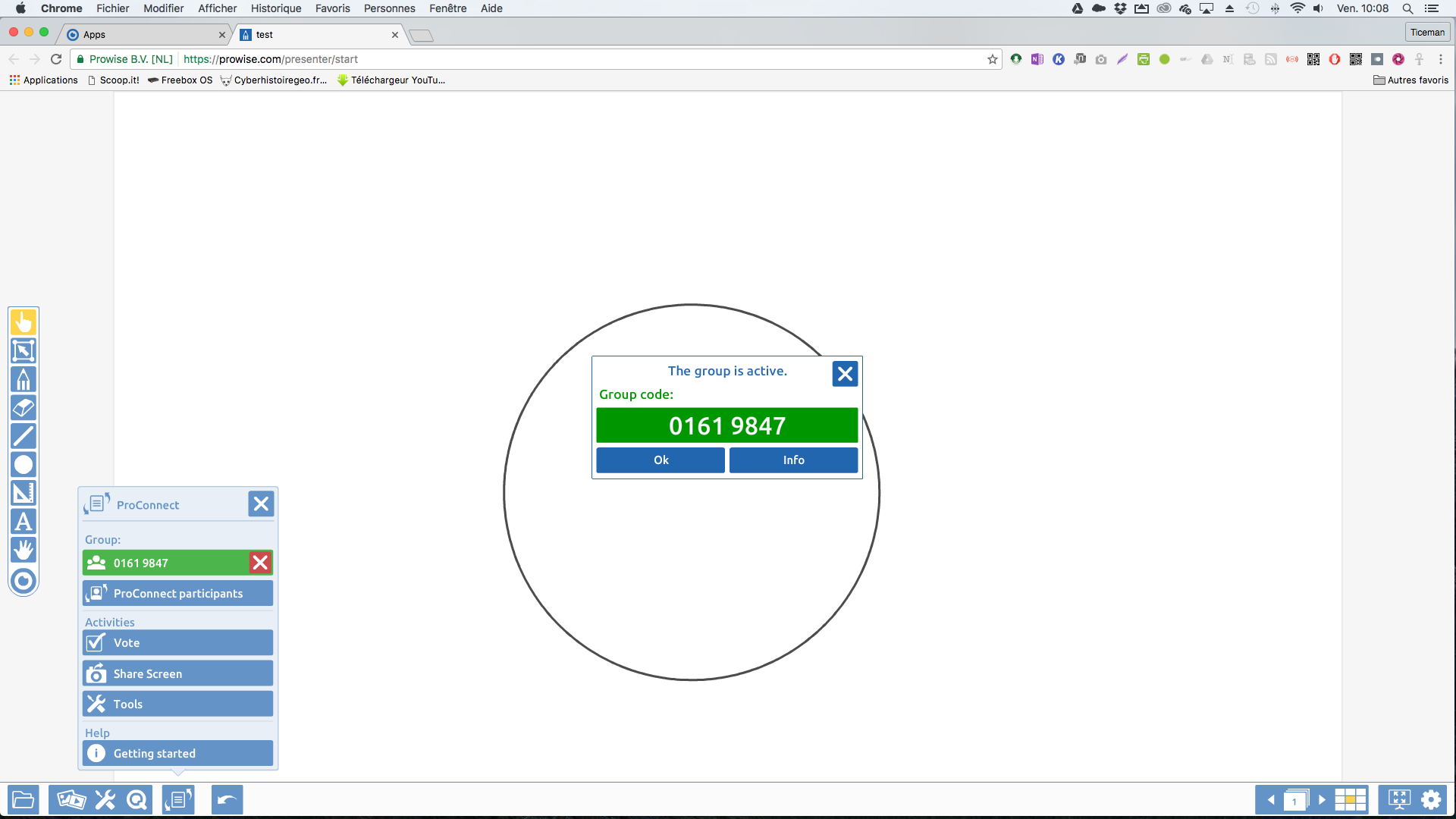Image resolution: width=1456 pixels, height=819 pixels.
Task: Click the green group code 0161 9847
Action: (x=726, y=425)
